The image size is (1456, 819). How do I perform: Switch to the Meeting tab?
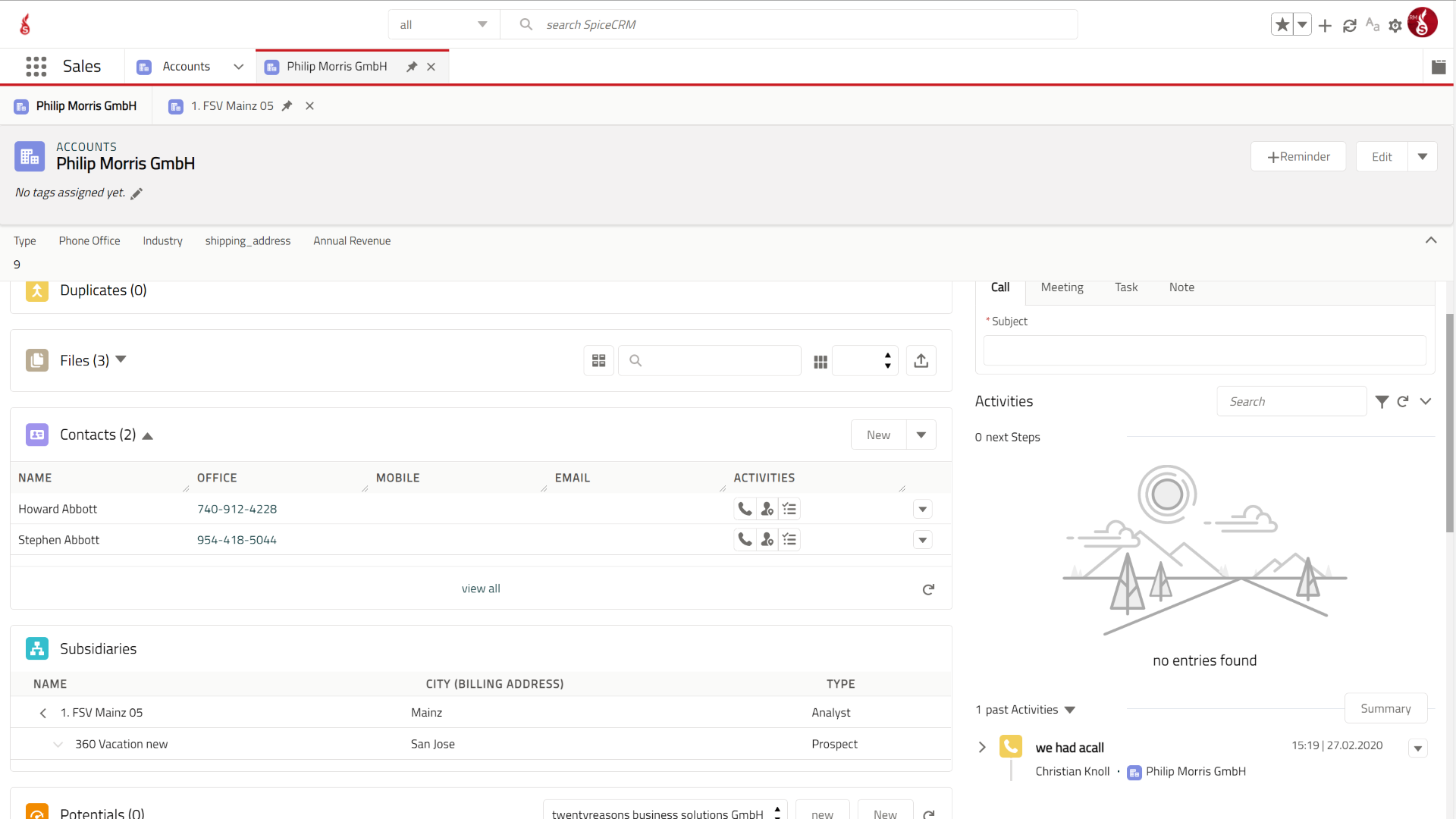point(1062,287)
